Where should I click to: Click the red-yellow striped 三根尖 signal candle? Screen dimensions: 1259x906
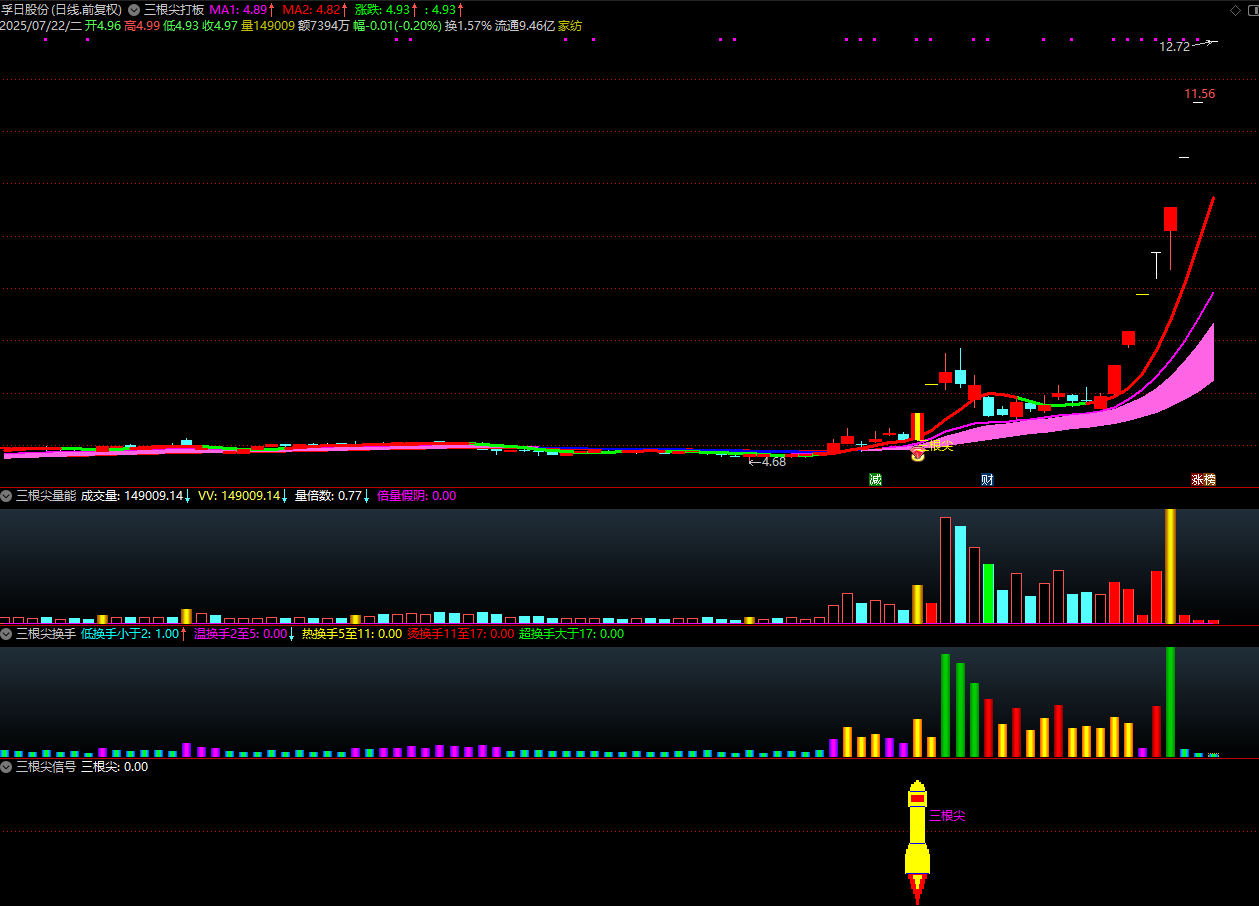click(917, 427)
